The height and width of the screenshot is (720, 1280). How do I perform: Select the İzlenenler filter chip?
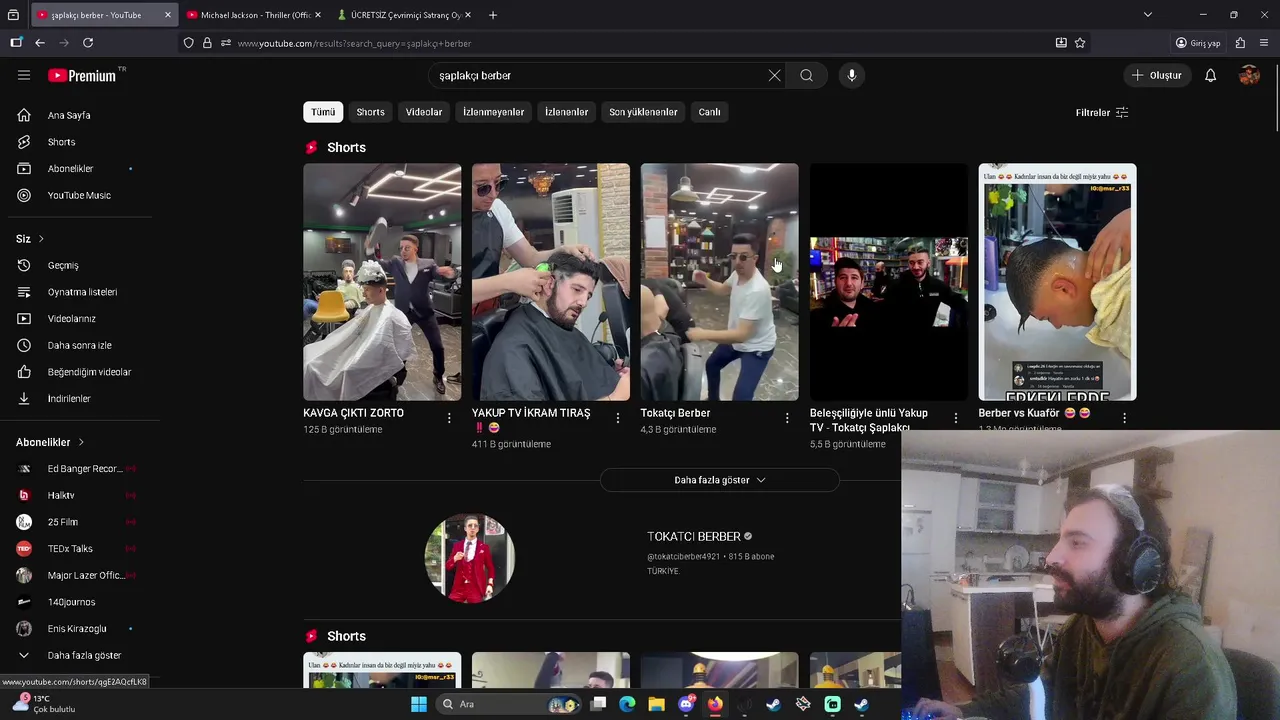point(566,112)
